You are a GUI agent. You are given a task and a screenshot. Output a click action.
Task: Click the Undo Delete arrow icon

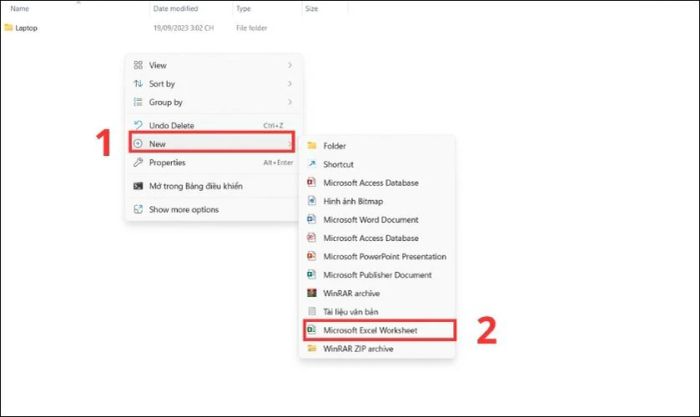(x=138, y=125)
